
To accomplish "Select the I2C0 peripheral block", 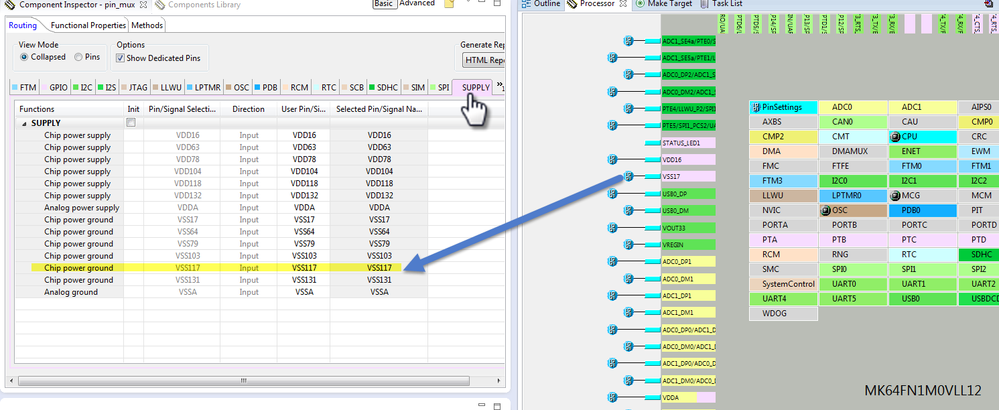I will (x=853, y=181).
